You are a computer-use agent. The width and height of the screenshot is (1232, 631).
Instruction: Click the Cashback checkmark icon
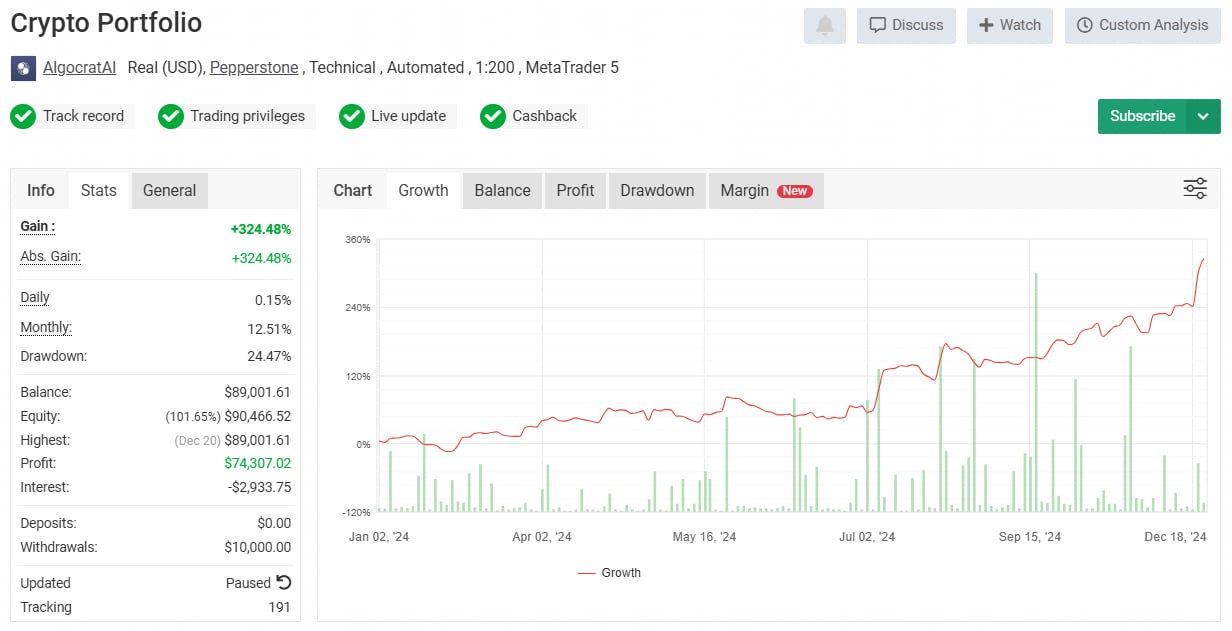pyautogui.click(x=493, y=116)
